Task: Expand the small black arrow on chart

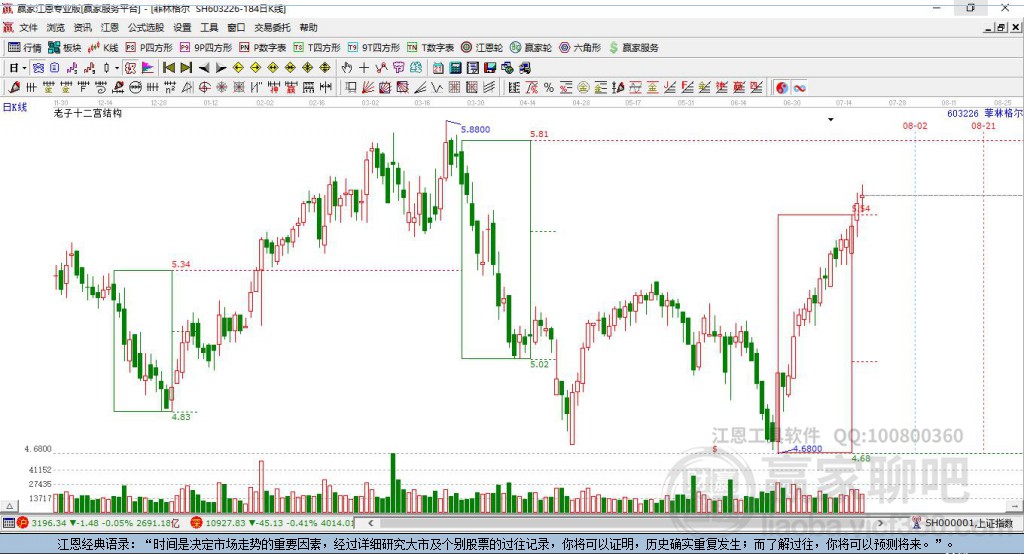Action: 831,120
